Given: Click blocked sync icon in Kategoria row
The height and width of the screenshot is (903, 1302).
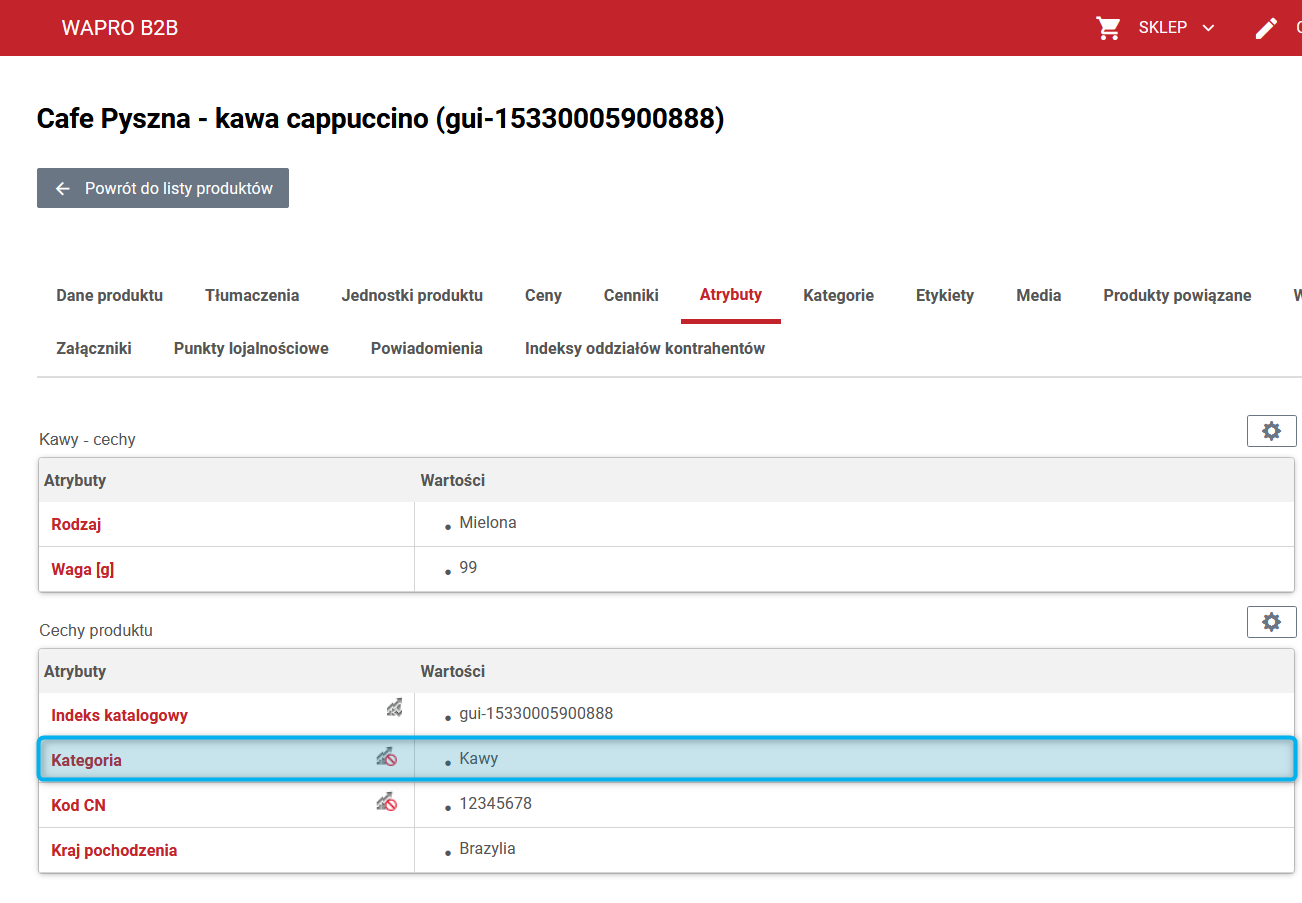Looking at the screenshot, I should (x=387, y=757).
